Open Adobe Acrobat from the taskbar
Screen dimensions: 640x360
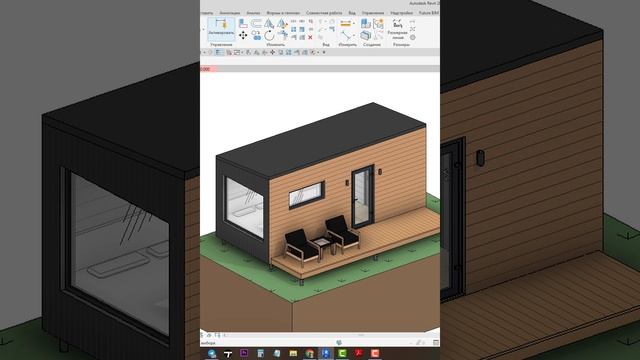359,353
